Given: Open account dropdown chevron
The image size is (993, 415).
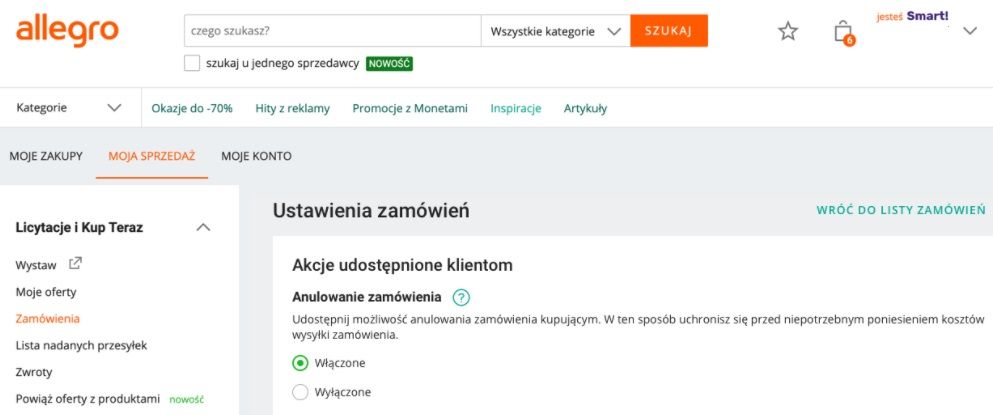Looking at the screenshot, I should pos(969,31).
